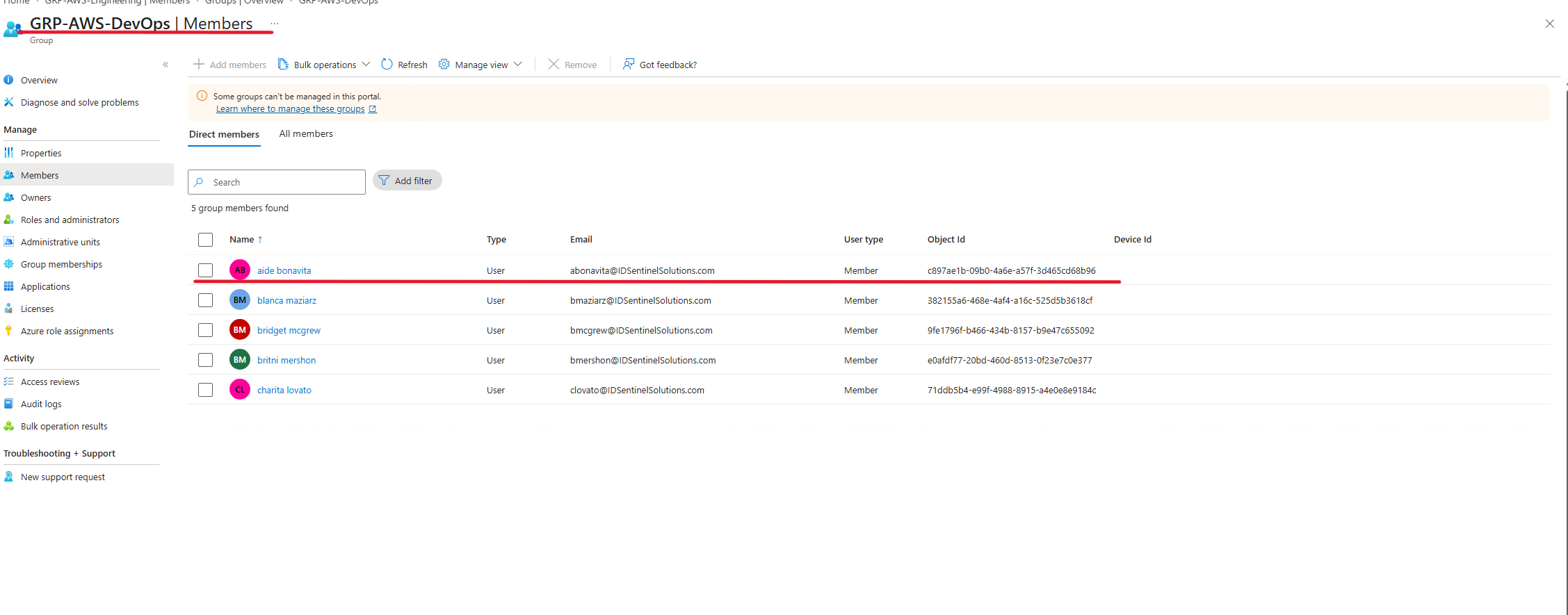Check the box for aide bonavita
The height and width of the screenshot is (615, 1568).
click(205, 270)
